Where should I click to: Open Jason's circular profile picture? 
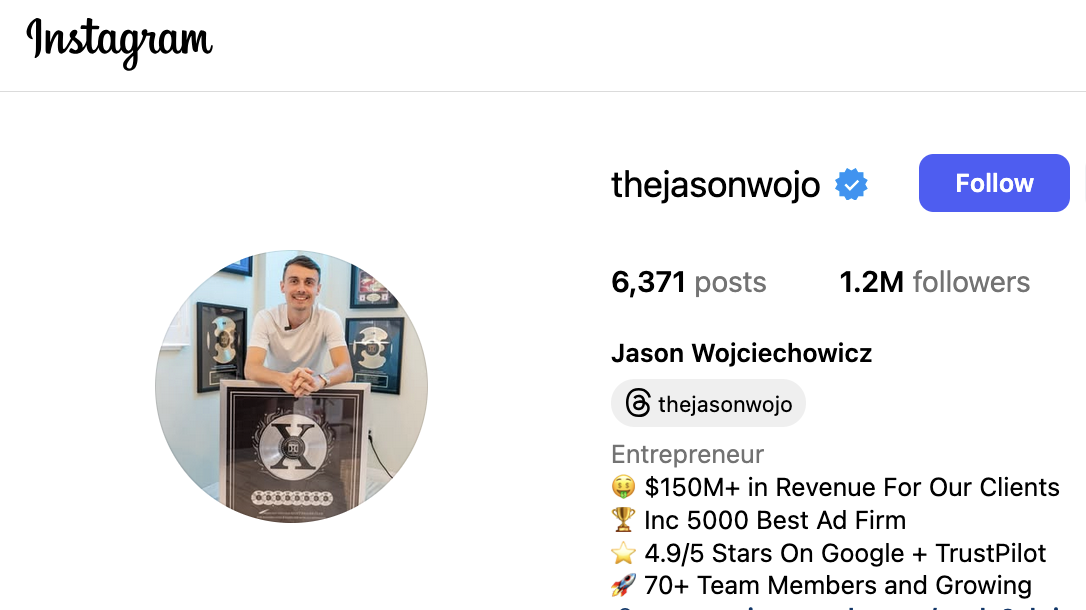point(292,386)
